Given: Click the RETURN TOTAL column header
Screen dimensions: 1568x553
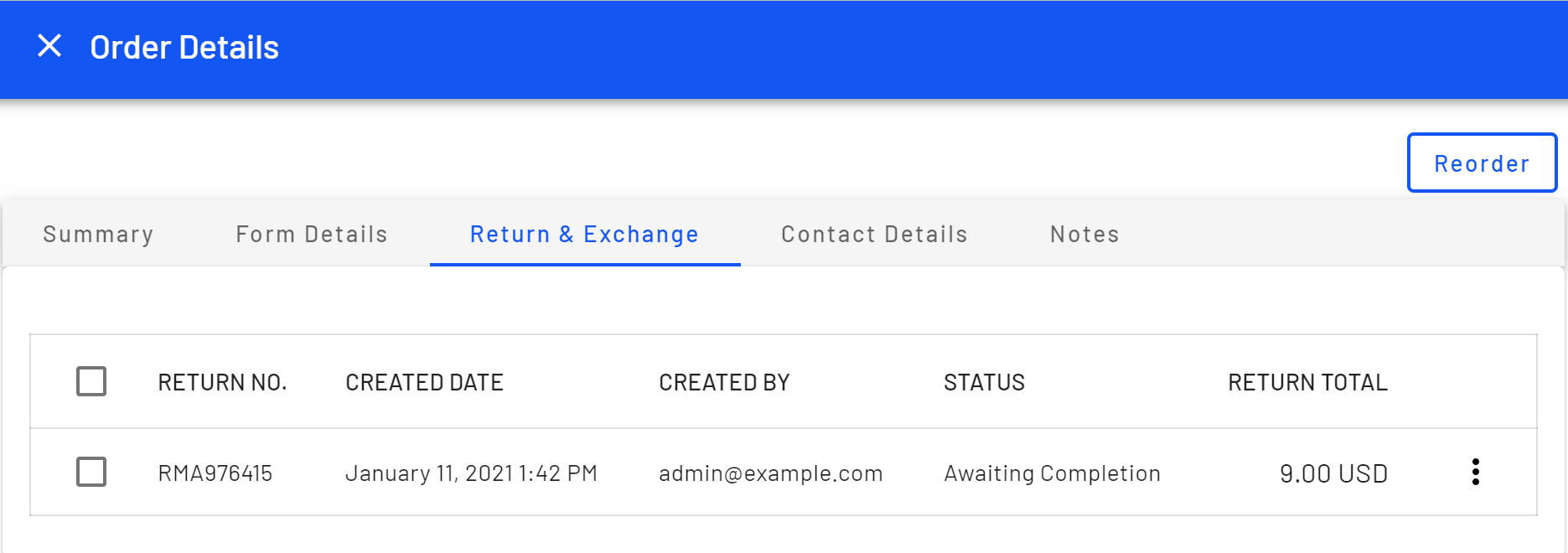Looking at the screenshot, I should pyautogui.click(x=1307, y=383).
